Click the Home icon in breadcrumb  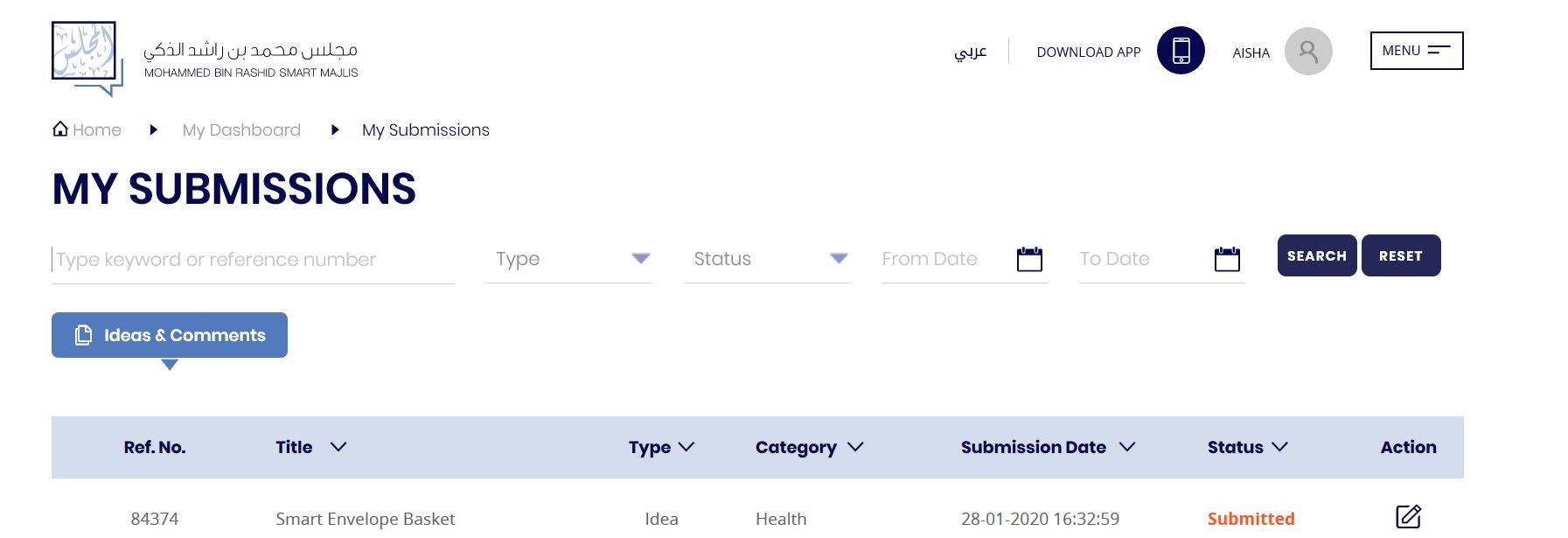point(60,129)
